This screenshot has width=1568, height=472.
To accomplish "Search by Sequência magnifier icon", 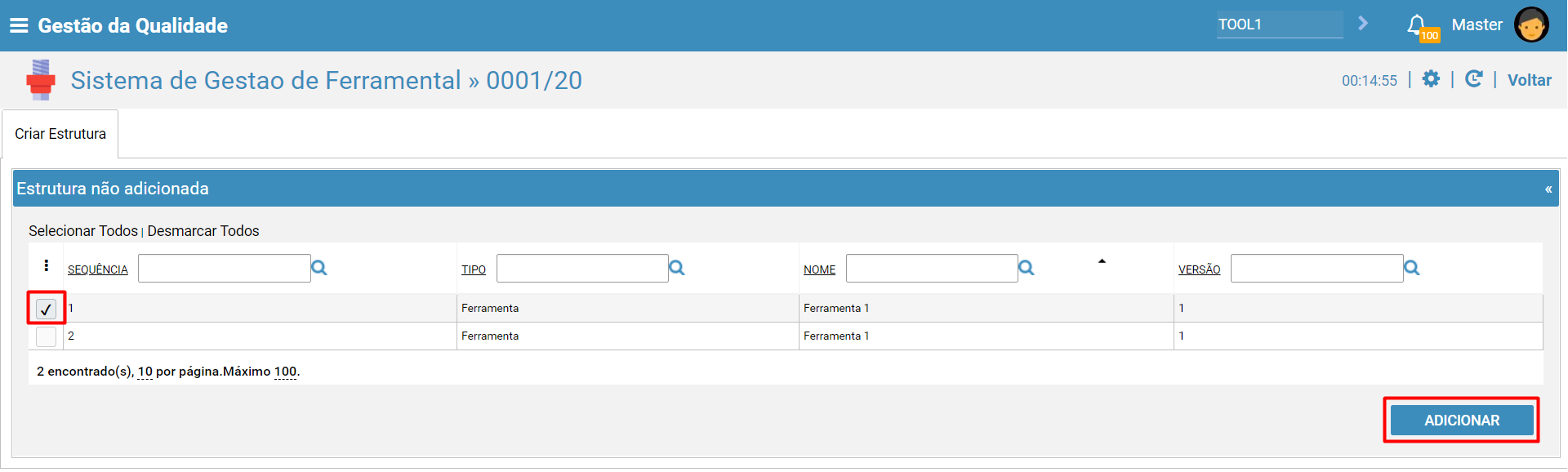I will (319, 268).
